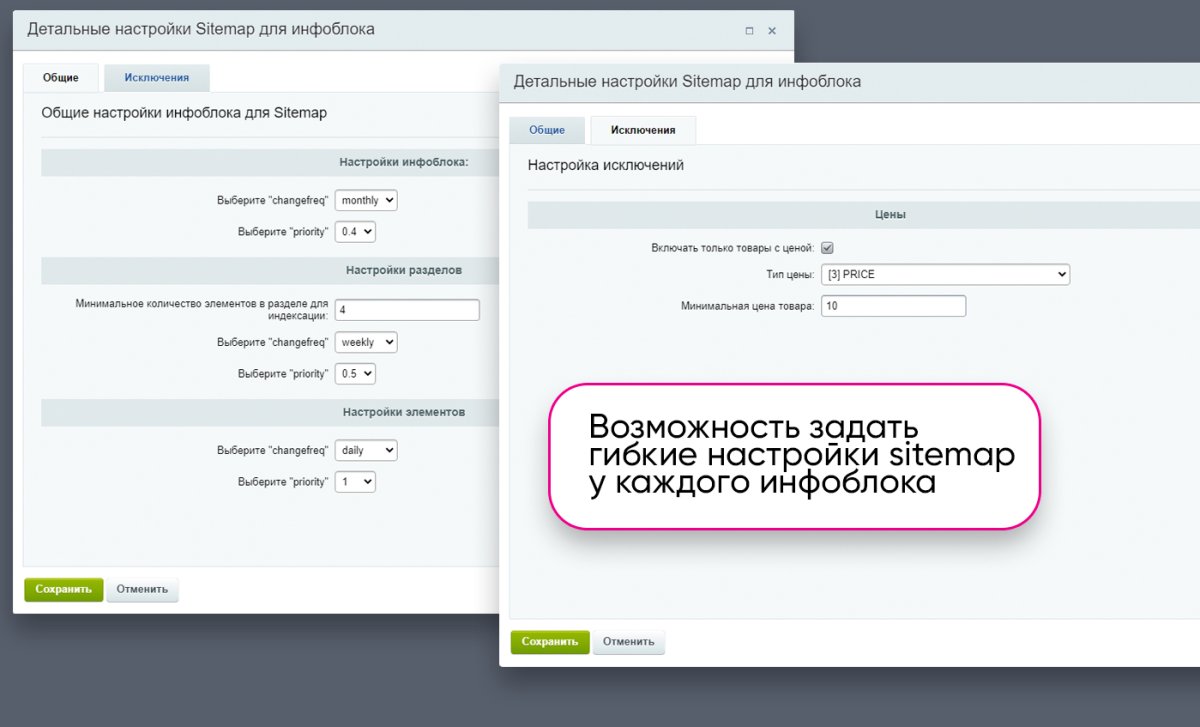This screenshot has width=1200, height=727.
Task: Open sections changefreq dropdown showing weekly
Action: [366, 342]
